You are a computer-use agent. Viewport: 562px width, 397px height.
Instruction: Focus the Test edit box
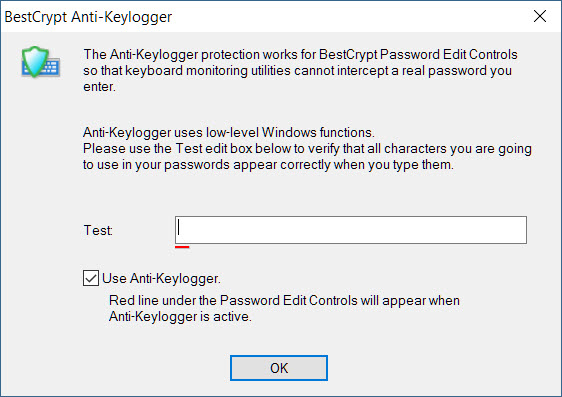(x=351, y=230)
